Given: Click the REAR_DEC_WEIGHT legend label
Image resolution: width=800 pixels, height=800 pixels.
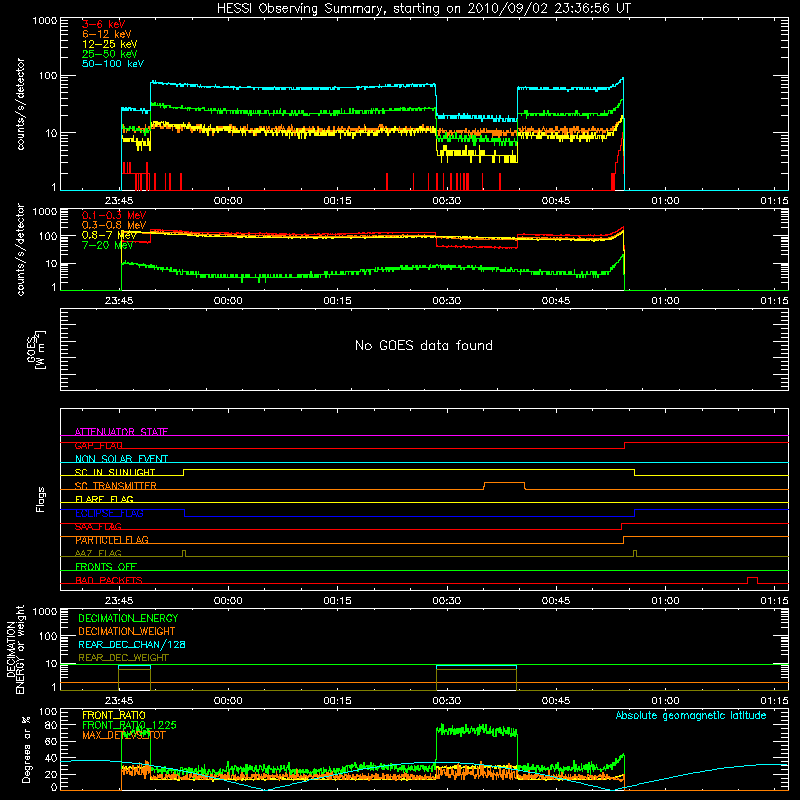Looking at the screenshot, I should tap(123, 658).
